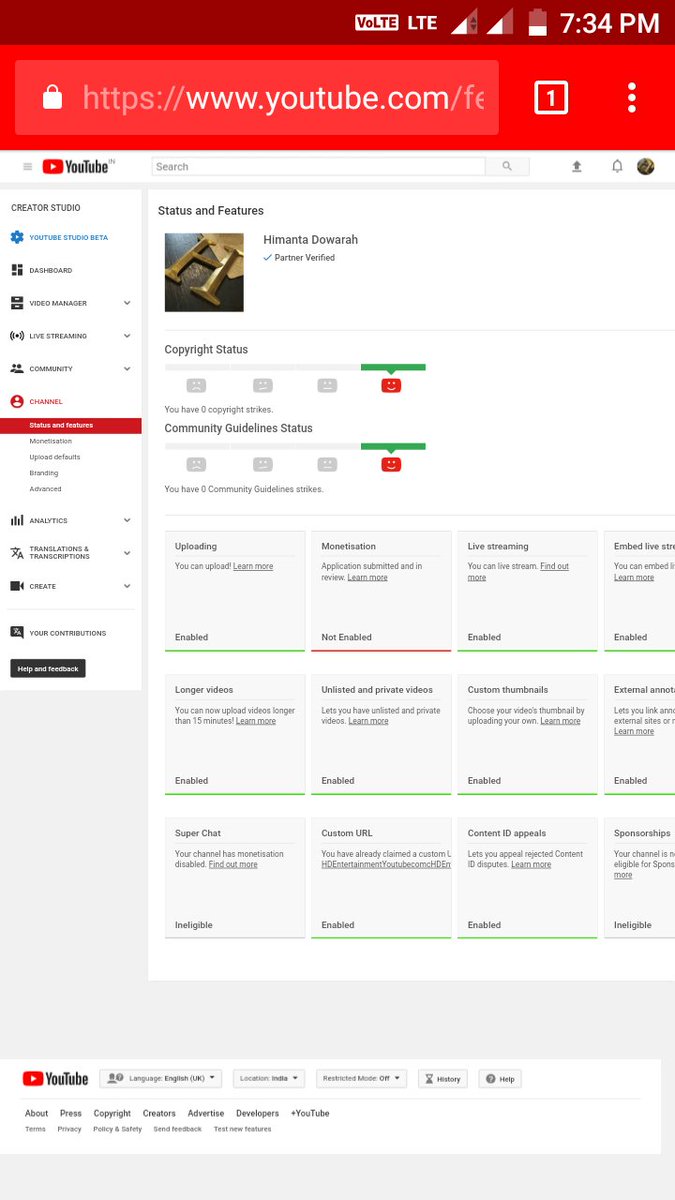Open Dashboard from sidebar

point(50,270)
